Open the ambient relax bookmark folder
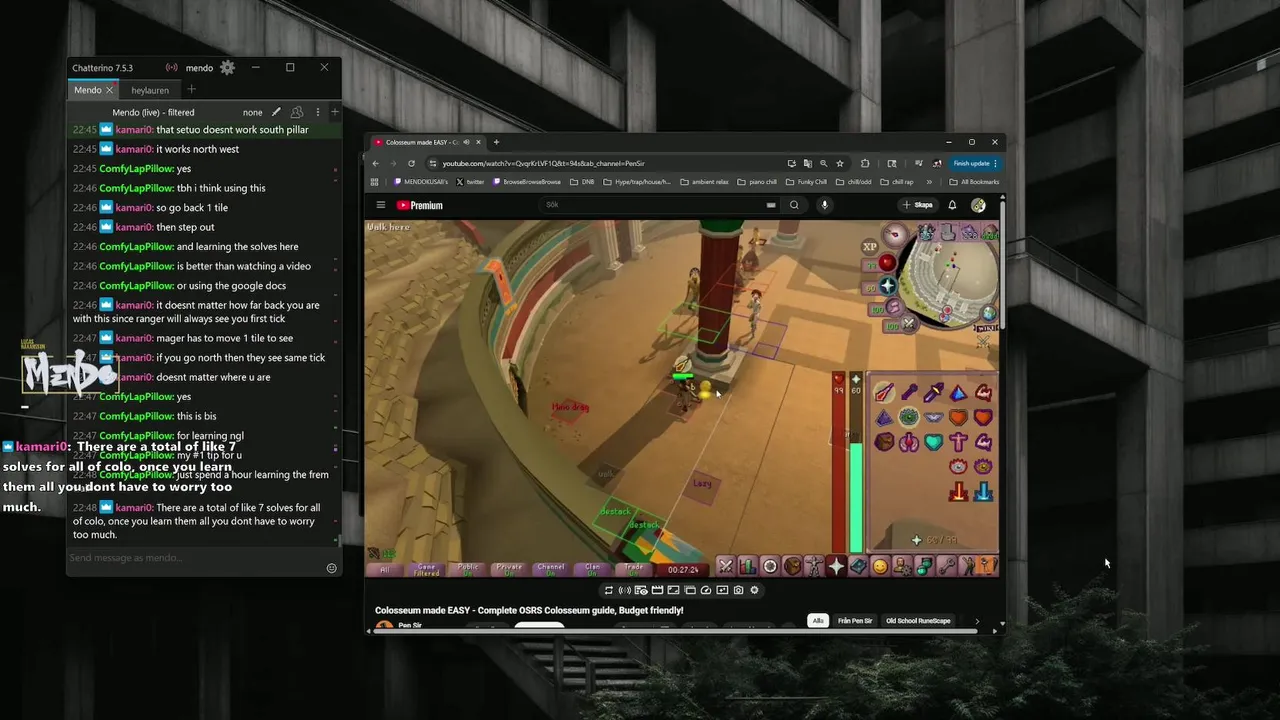Viewport: 1280px width, 720px height. (704, 182)
